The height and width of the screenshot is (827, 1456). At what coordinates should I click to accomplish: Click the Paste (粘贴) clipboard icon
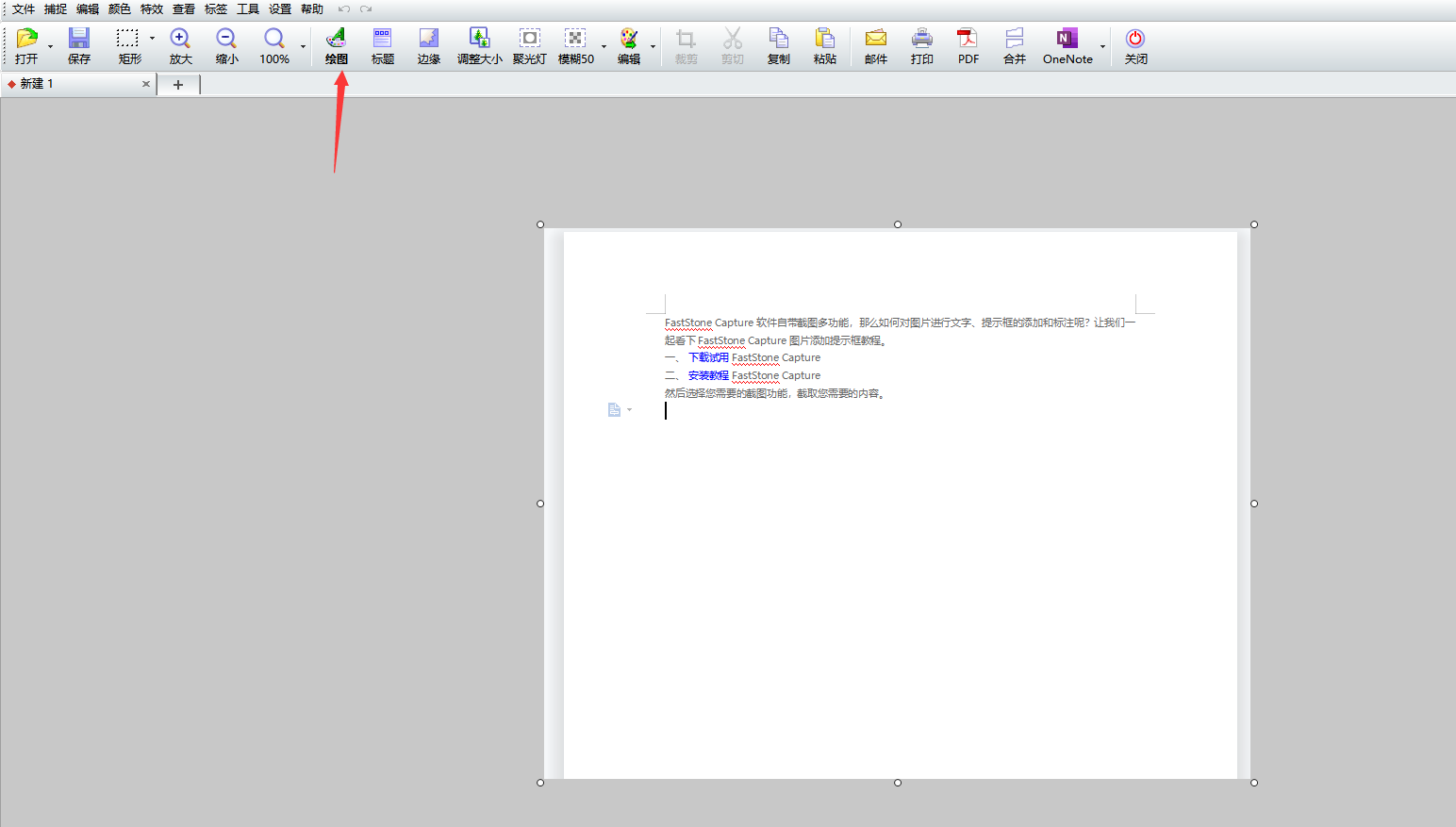[x=825, y=38]
